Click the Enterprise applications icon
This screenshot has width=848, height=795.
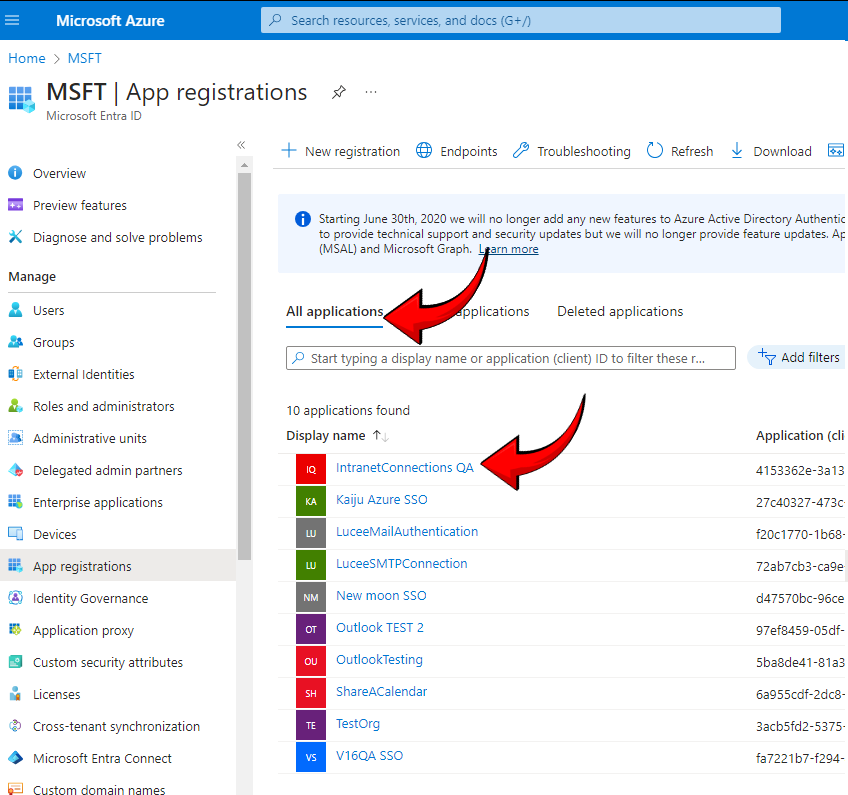click(x=16, y=502)
